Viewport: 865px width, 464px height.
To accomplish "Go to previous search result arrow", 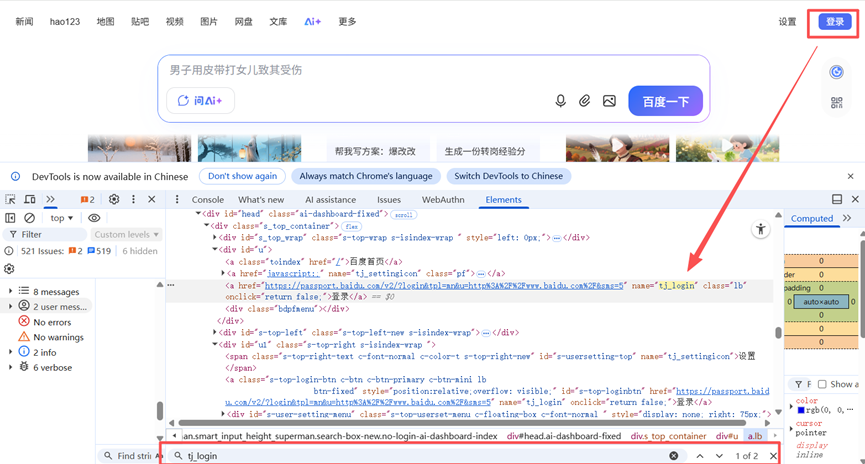I will [x=700, y=456].
